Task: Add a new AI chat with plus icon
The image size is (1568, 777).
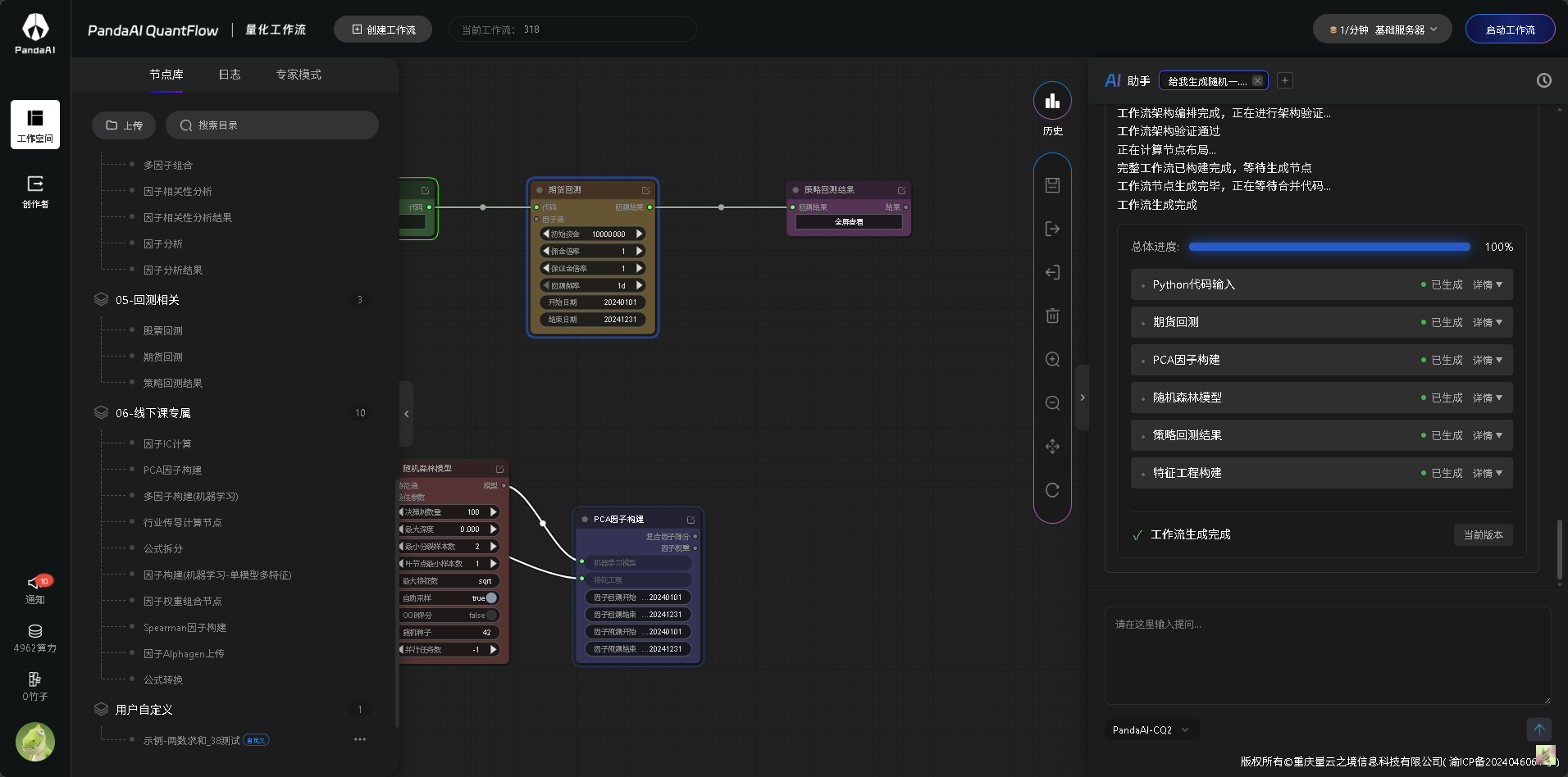Action: [x=1285, y=80]
